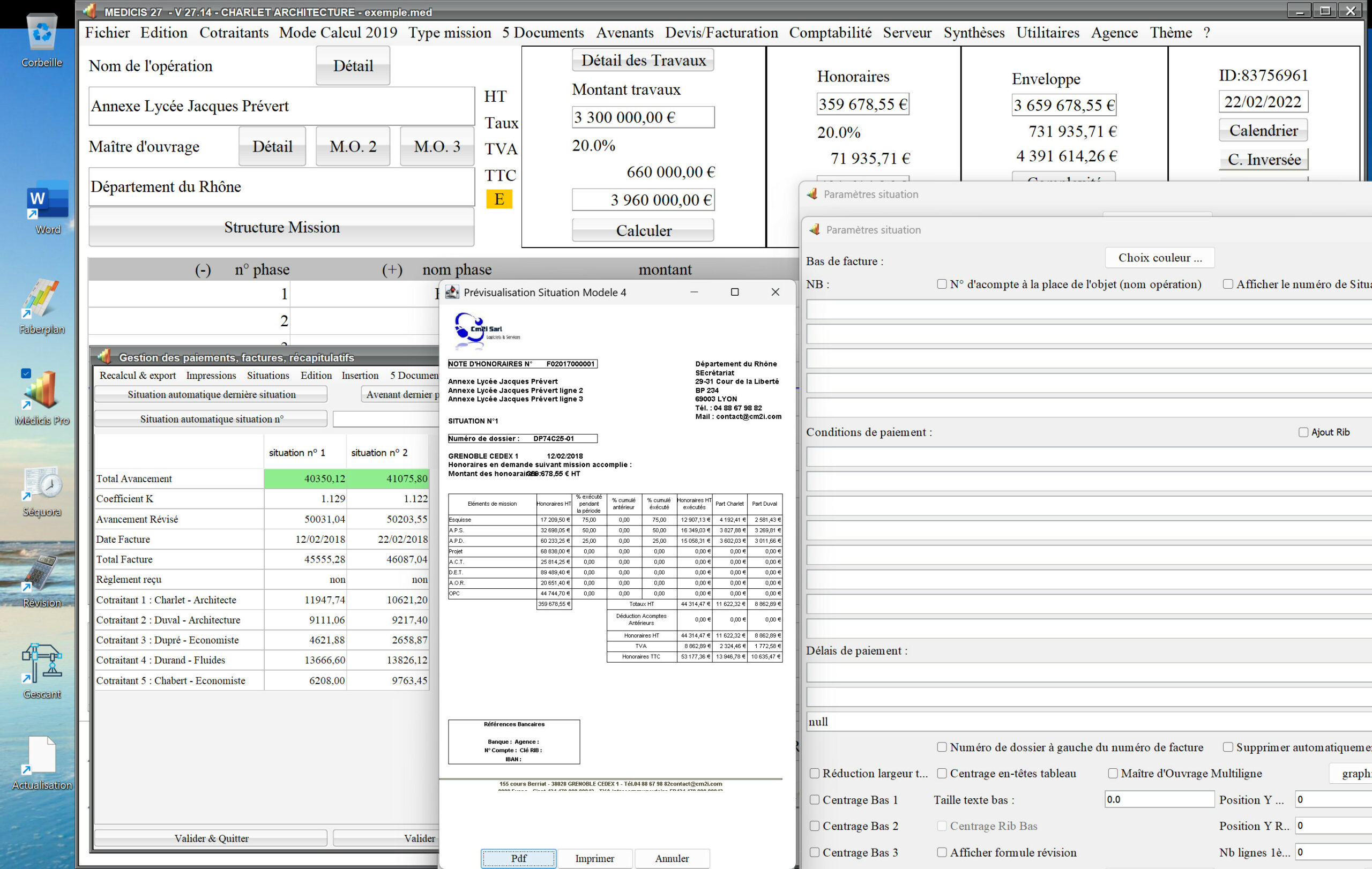The width and height of the screenshot is (1372, 869).
Task: Click the Pdf button in preview
Action: [518, 858]
